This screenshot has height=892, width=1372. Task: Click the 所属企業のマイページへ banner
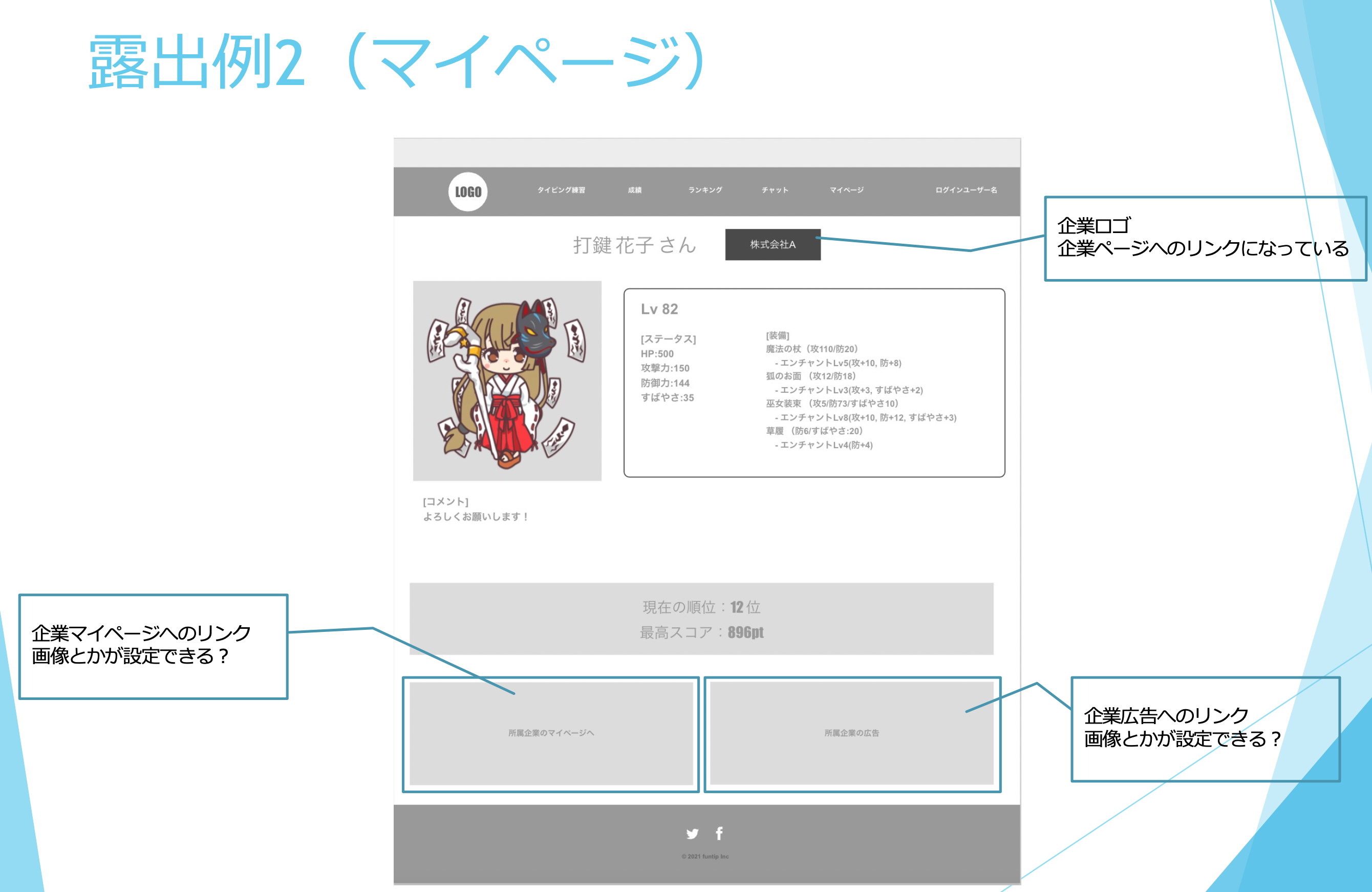coord(551,733)
